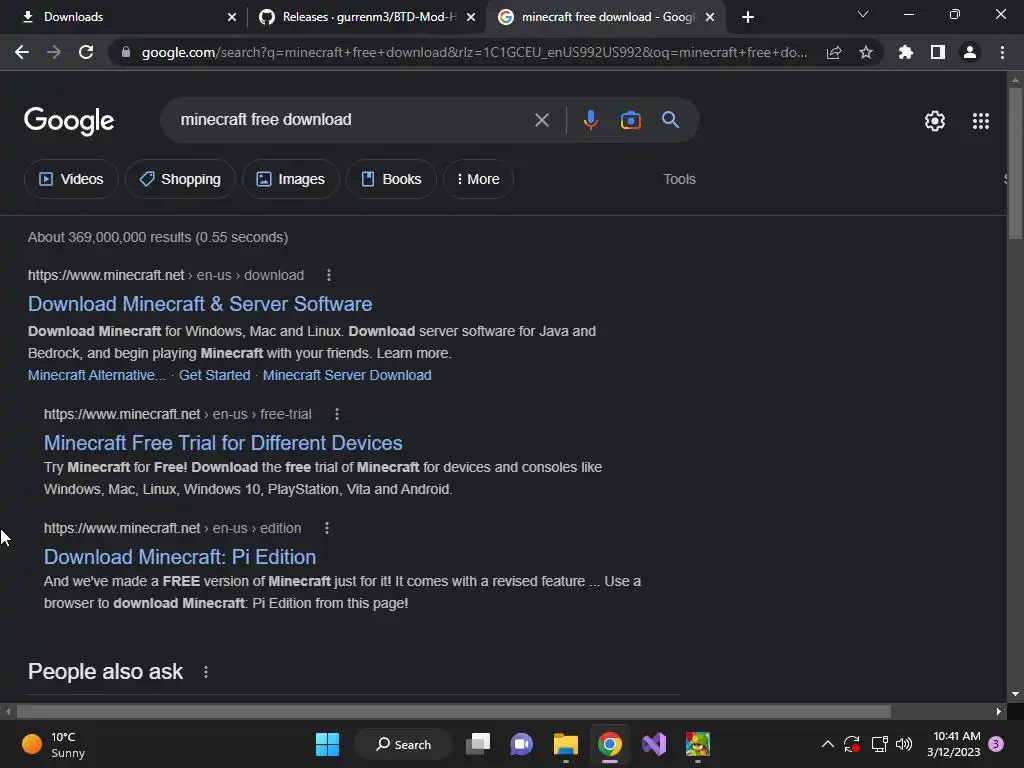Click the horizontal scrollbar thumb

[453, 711]
